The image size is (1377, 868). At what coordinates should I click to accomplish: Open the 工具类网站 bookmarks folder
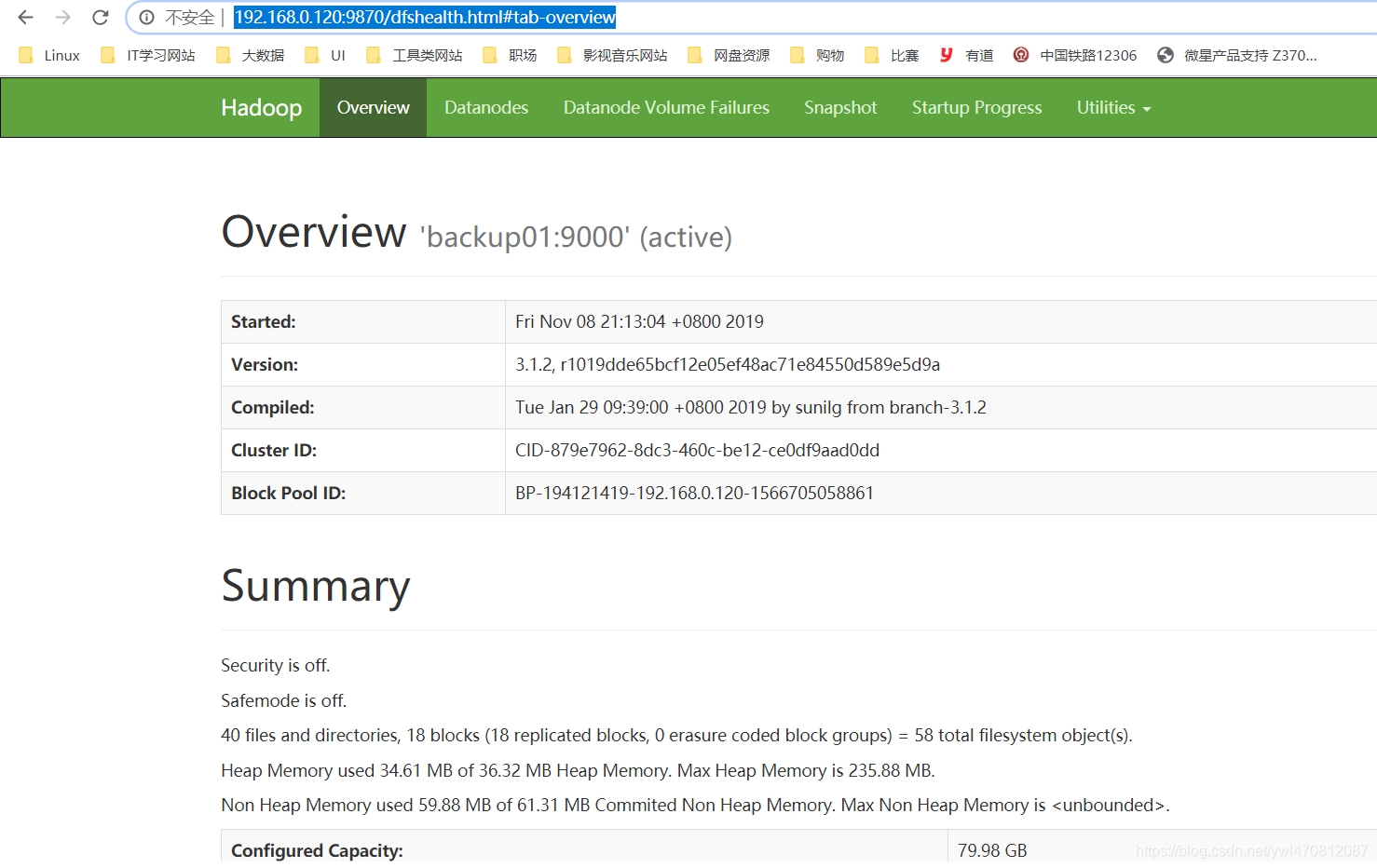415,55
